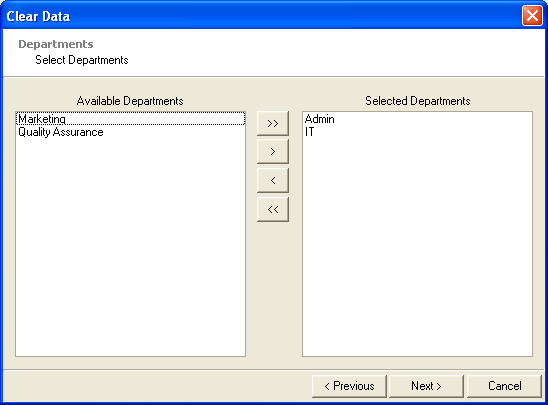This screenshot has height=405, width=548.
Task: Click empty footer space beside Previous button
Action: click(x=157, y=386)
